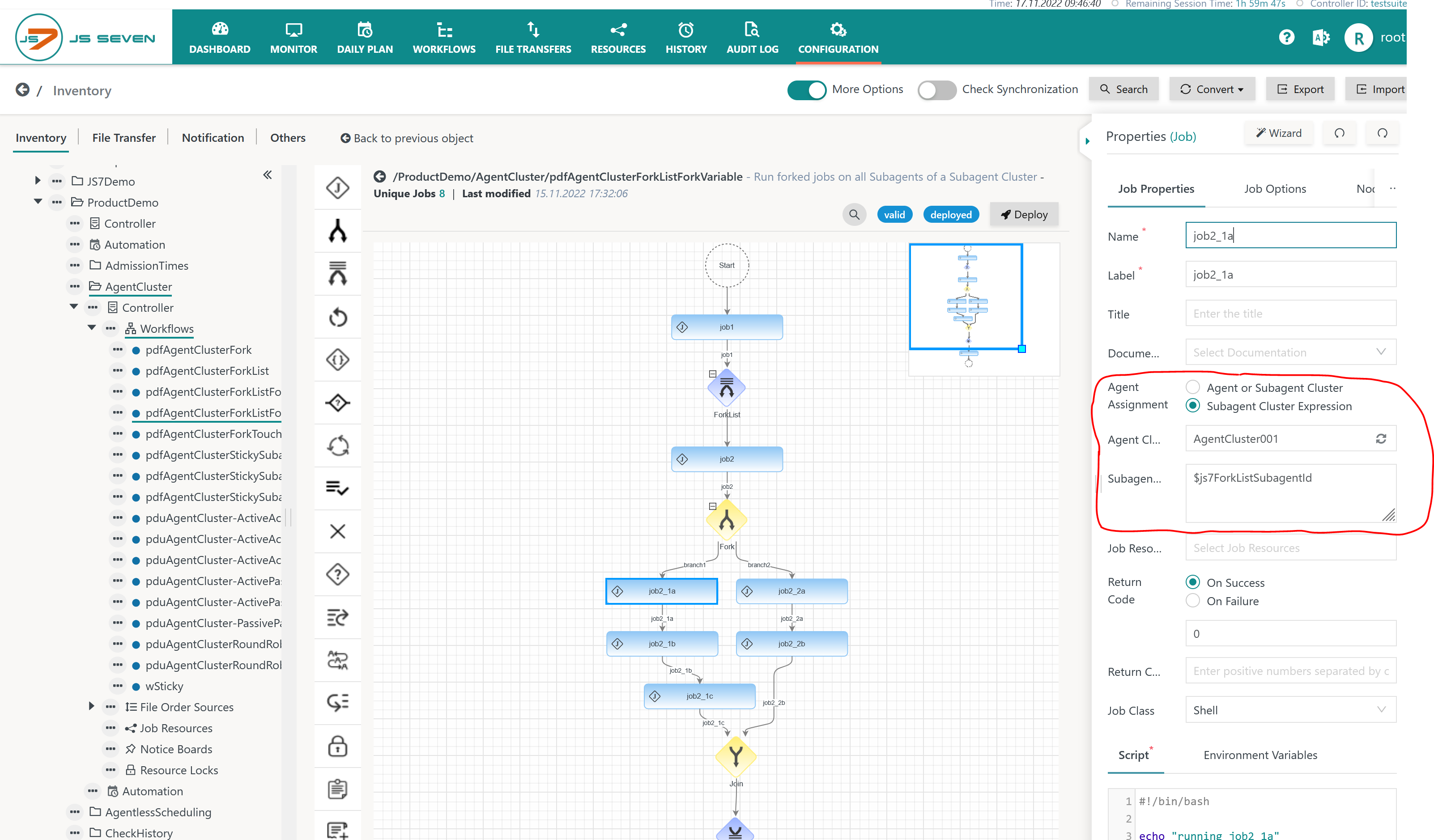Click the refresh icon in Agent Cluster field

[1380, 438]
